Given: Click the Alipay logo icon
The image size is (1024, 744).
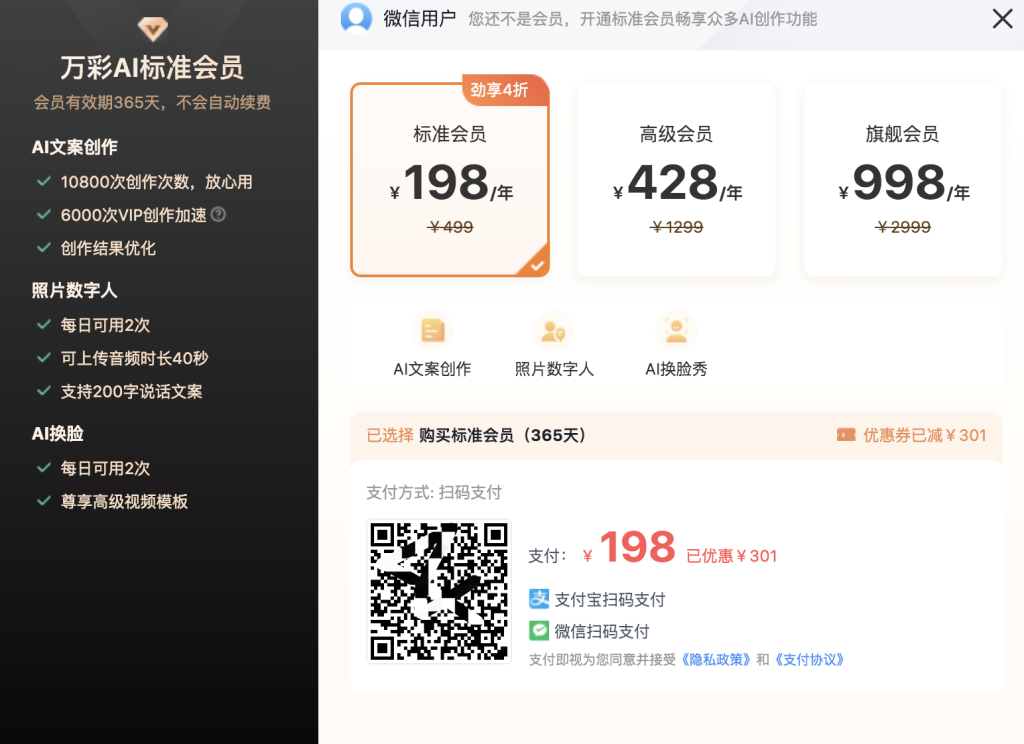Looking at the screenshot, I should click(x=539, y=598).
